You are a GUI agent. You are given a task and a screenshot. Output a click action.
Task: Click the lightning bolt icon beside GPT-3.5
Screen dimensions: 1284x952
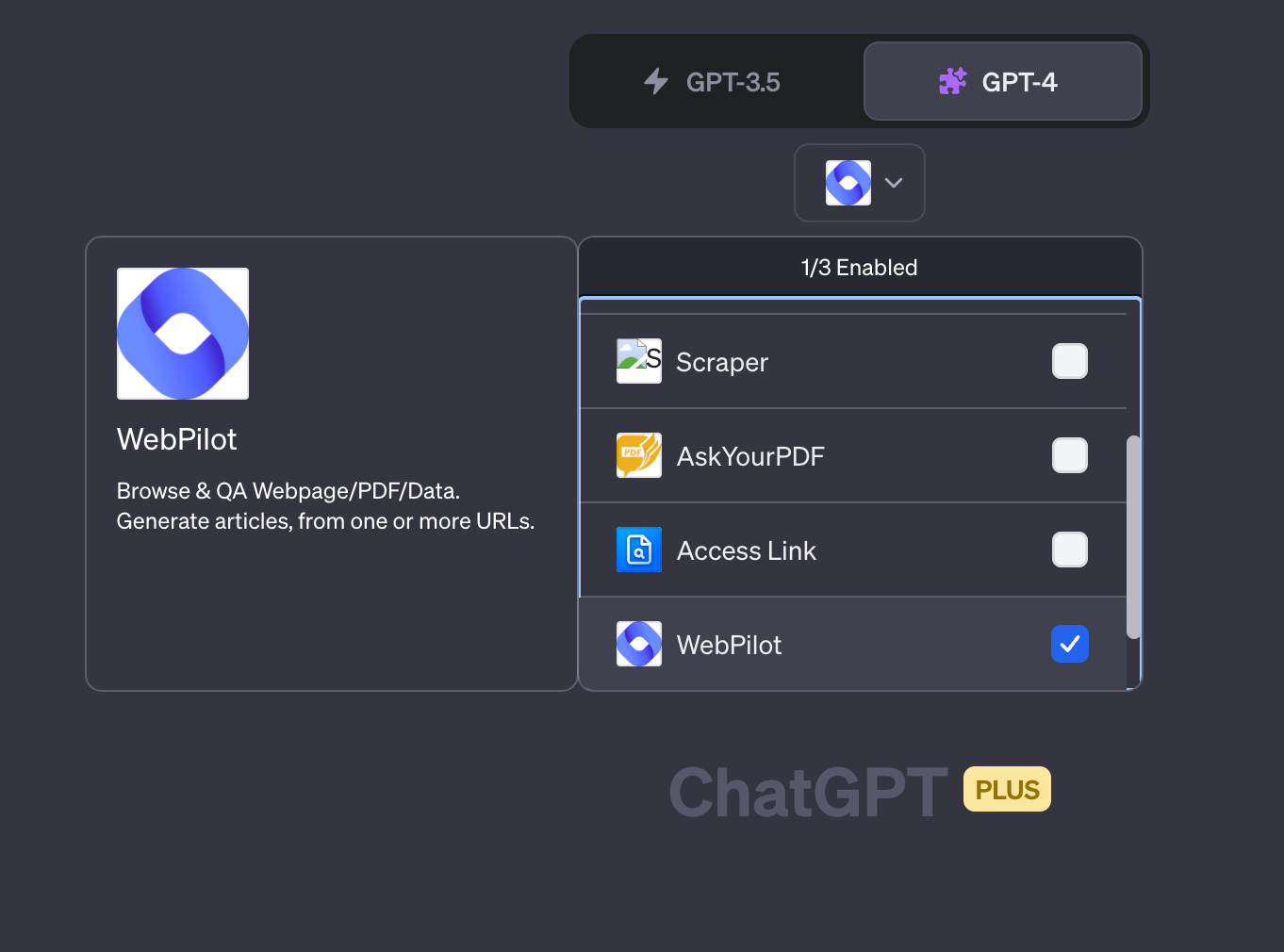click(x=656, y=81)
